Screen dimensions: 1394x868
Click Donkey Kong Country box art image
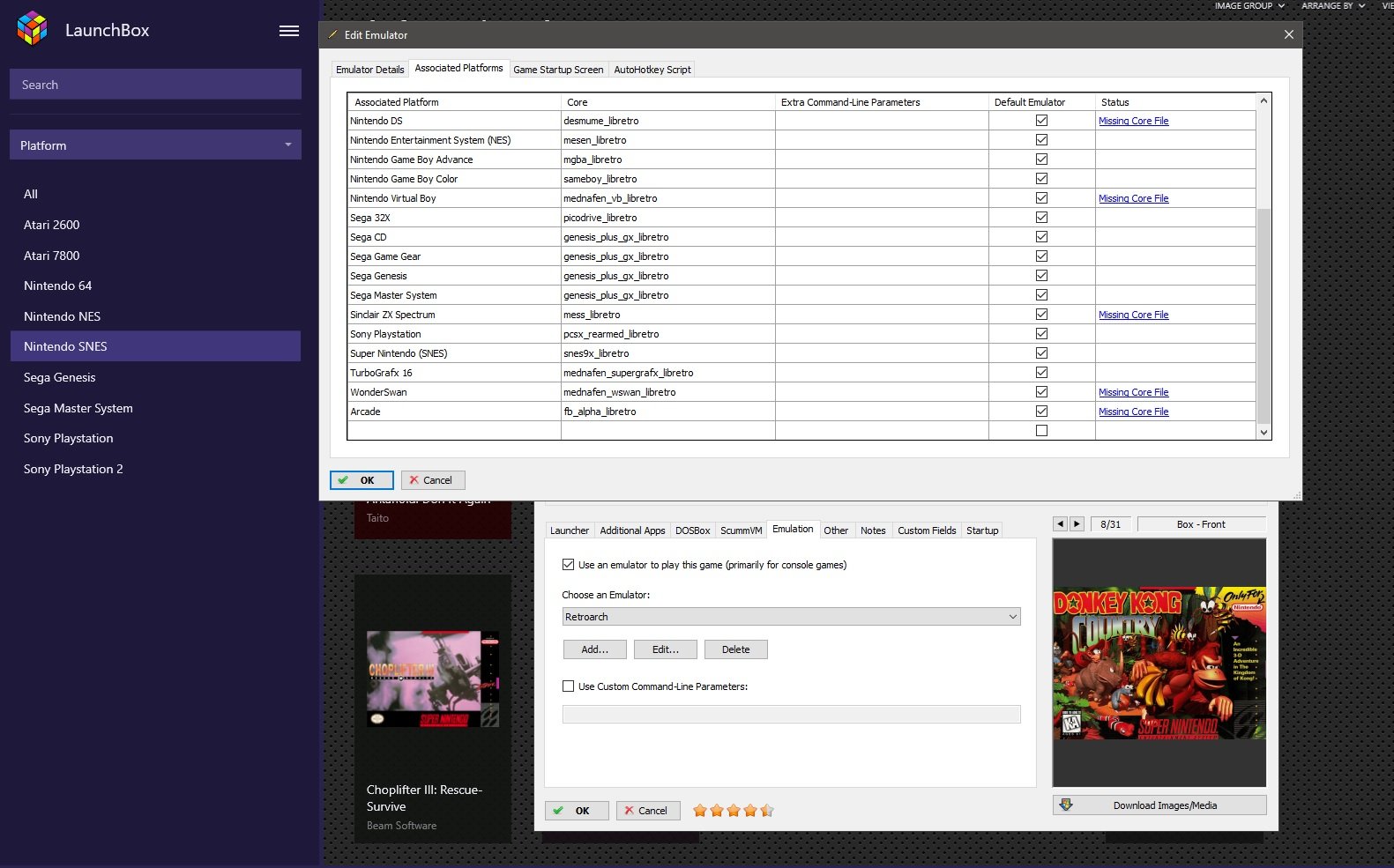pos(1159,664)
